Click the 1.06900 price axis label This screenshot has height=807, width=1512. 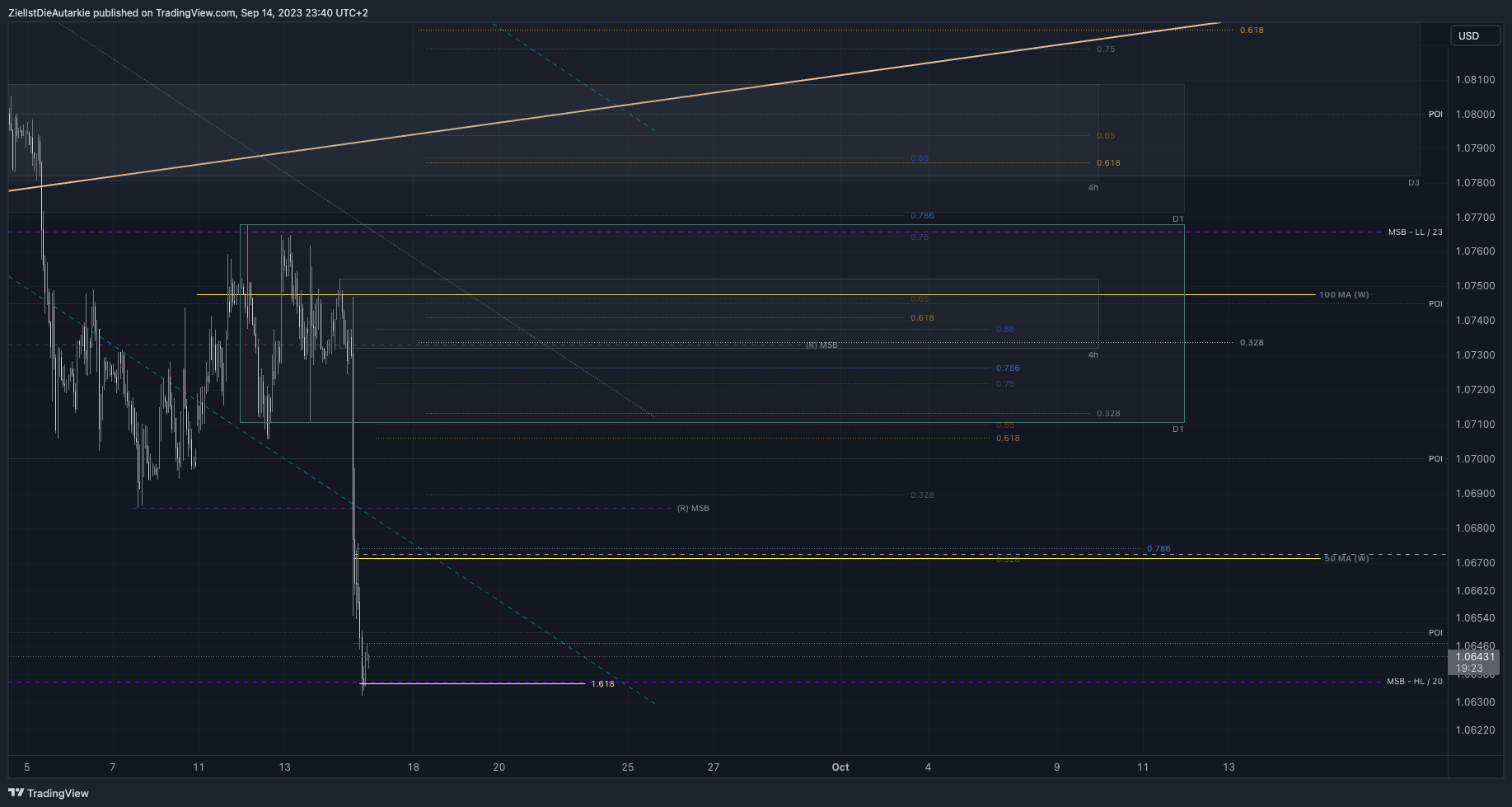(x=1475, y=494)
